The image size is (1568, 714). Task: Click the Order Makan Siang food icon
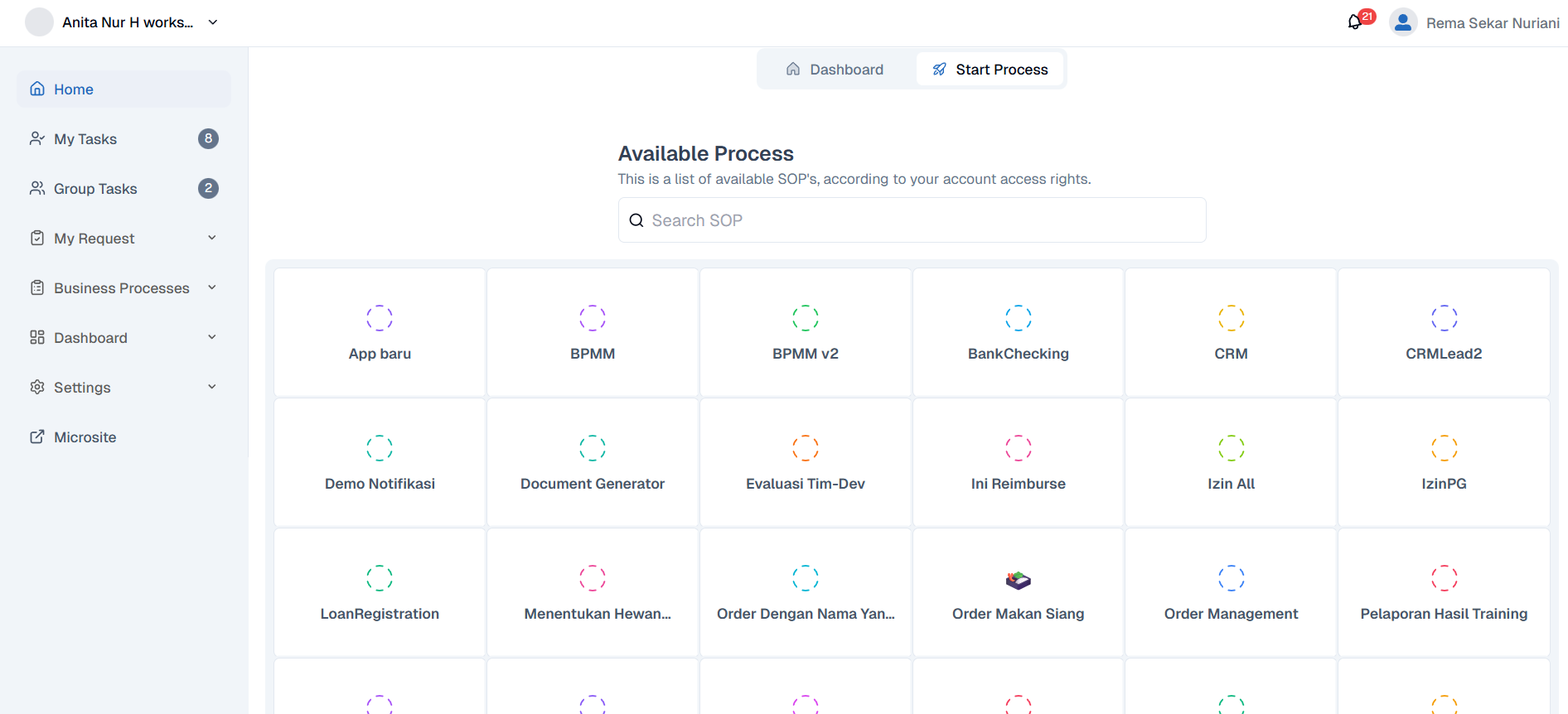coord(1019,580)
